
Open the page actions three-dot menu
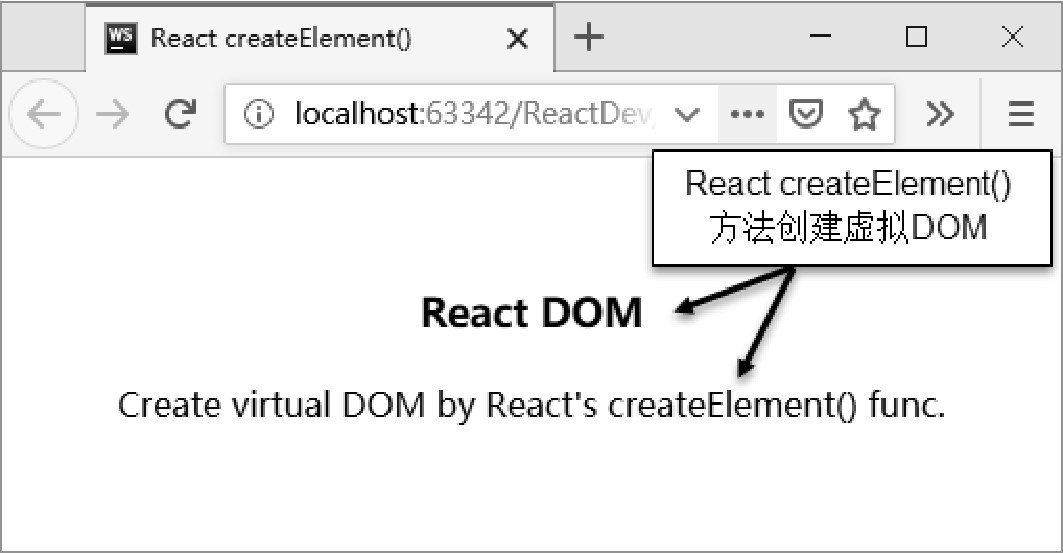[747, 115]
